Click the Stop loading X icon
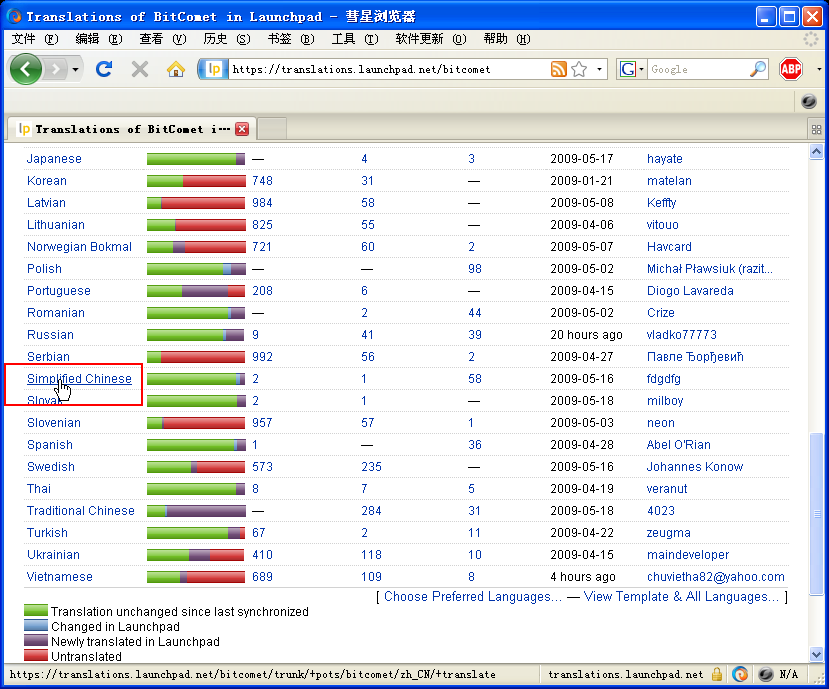The image size is (829, 689). (140, 69)
